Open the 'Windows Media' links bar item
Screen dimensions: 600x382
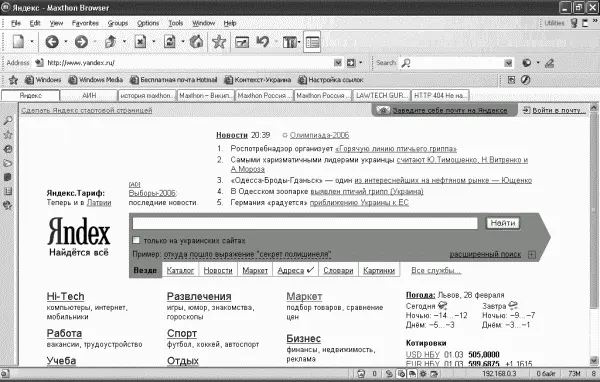pyautogui.click(x=96, y=80)
